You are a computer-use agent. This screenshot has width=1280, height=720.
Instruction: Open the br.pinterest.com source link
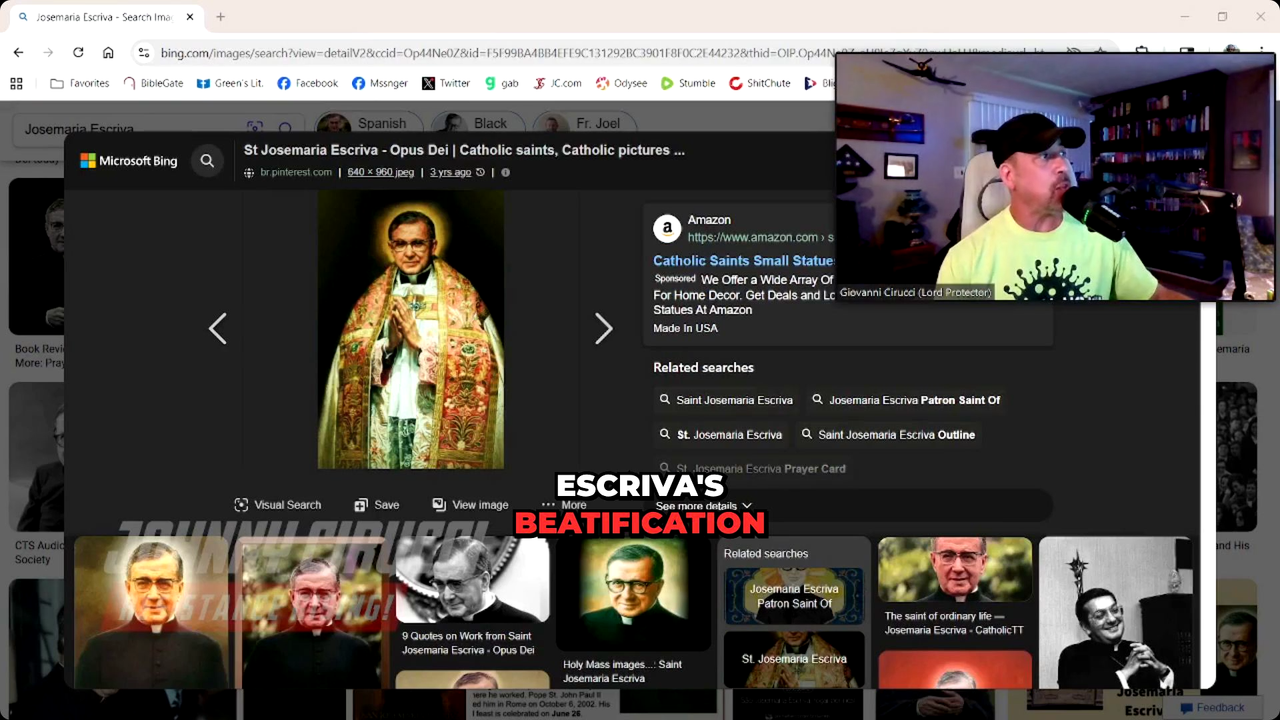(295, 172)
